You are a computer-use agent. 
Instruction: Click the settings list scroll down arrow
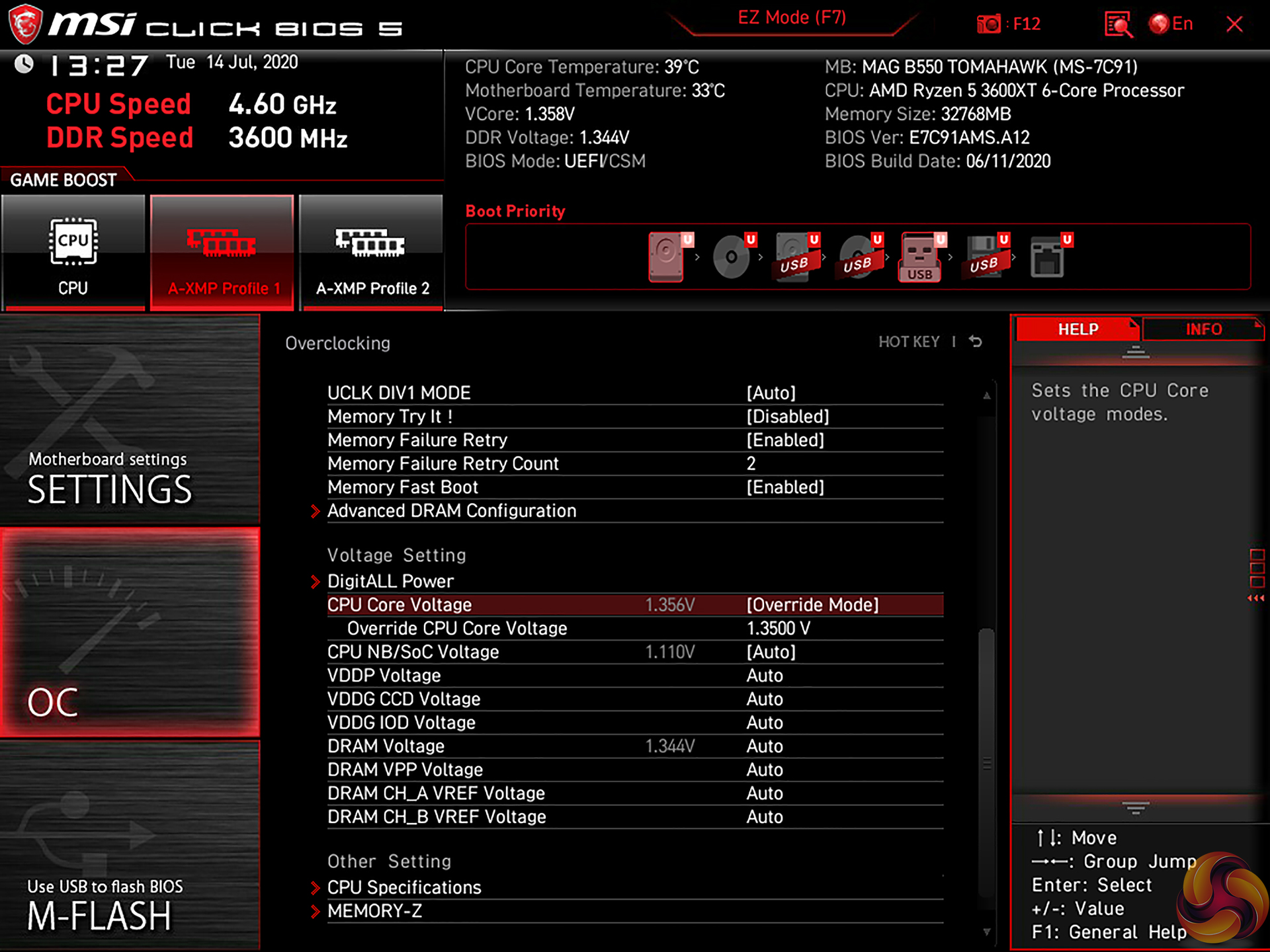[x=986, y=932]
